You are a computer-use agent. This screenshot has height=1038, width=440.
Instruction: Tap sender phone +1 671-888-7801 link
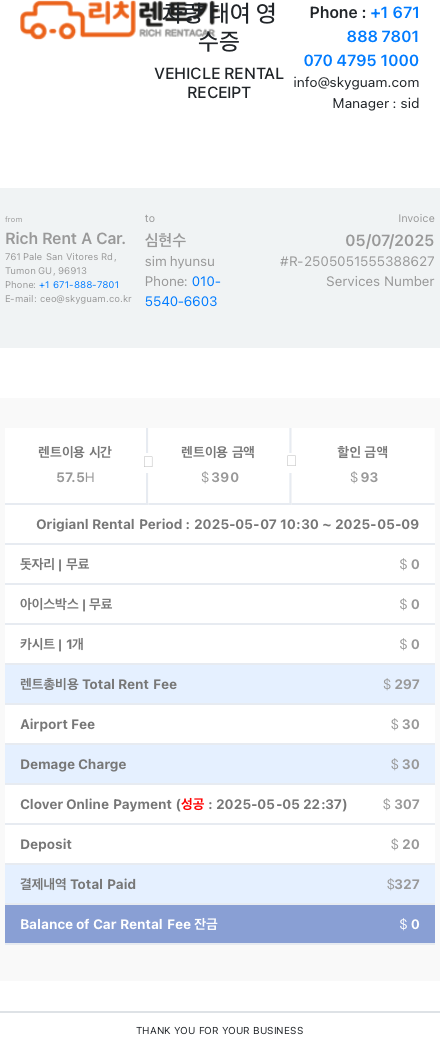click(79, 285)
